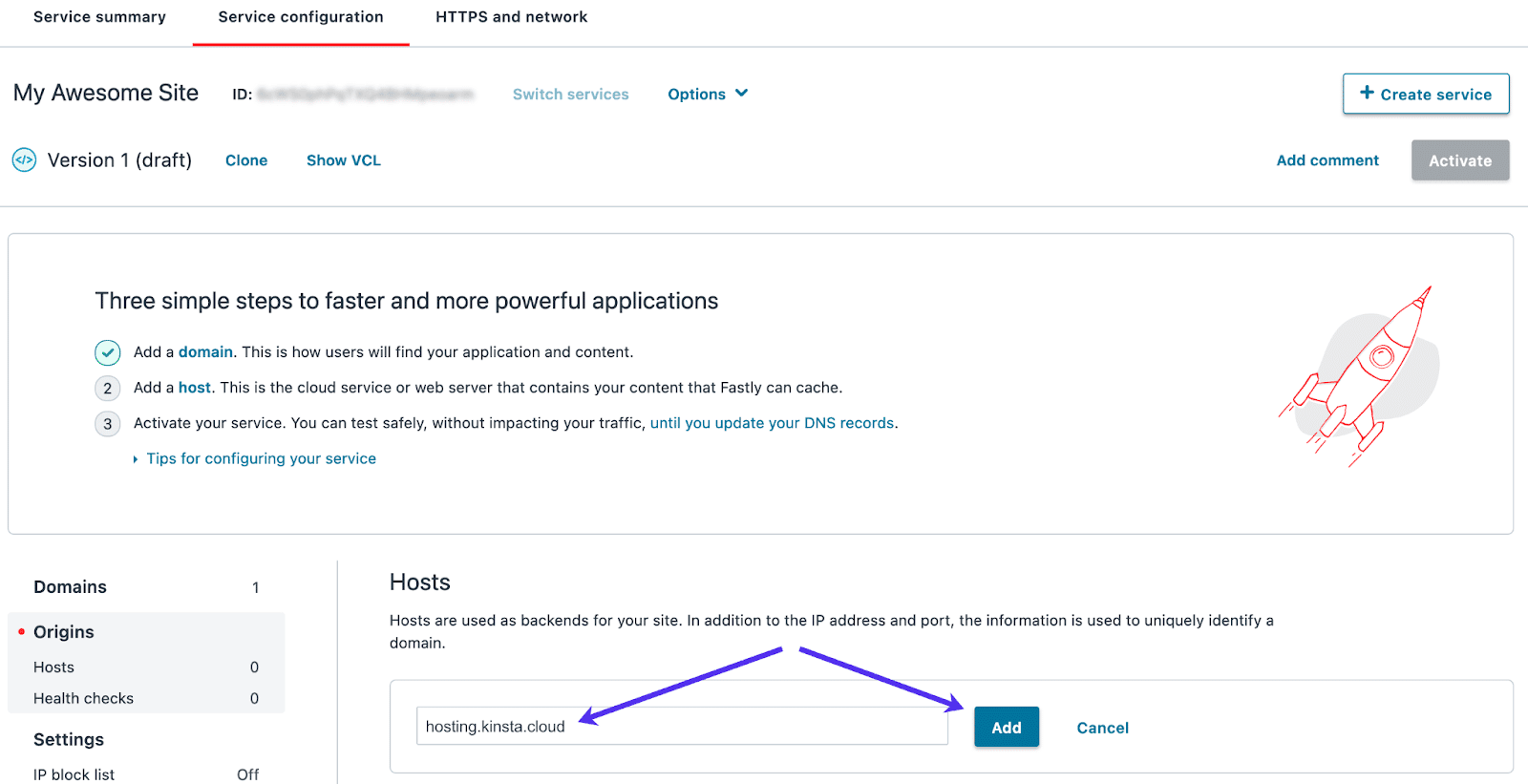Click the rocket illustration

[x=1361, y=375]
